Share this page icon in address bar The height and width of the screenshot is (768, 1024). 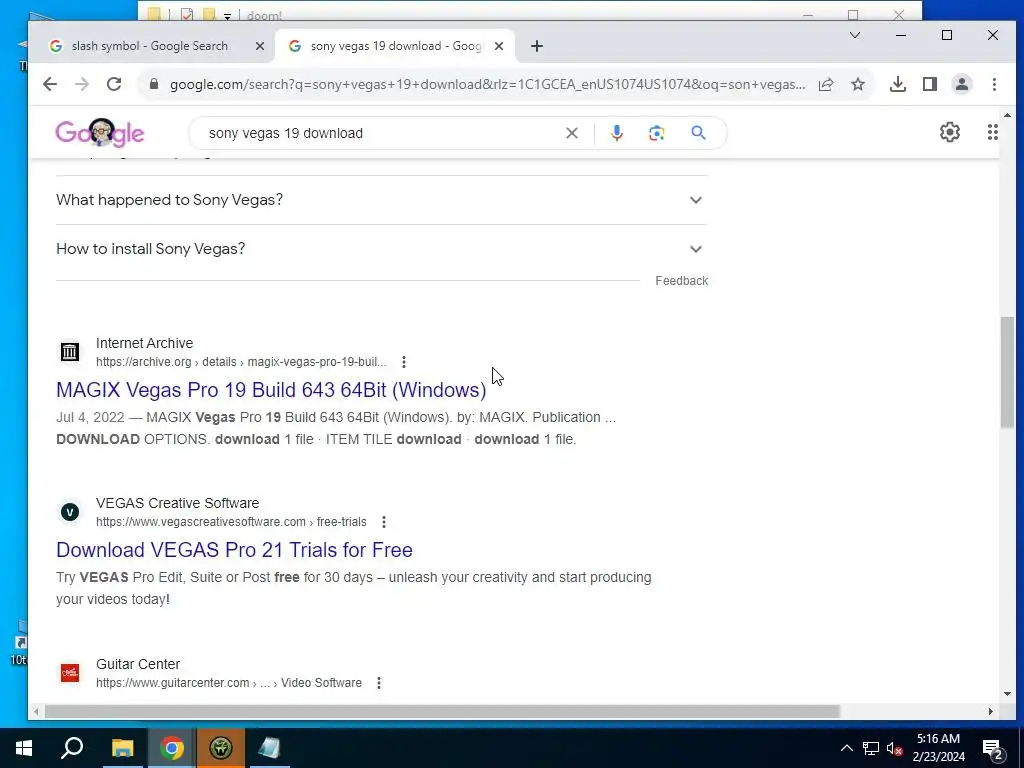click(x=826, y=84)
